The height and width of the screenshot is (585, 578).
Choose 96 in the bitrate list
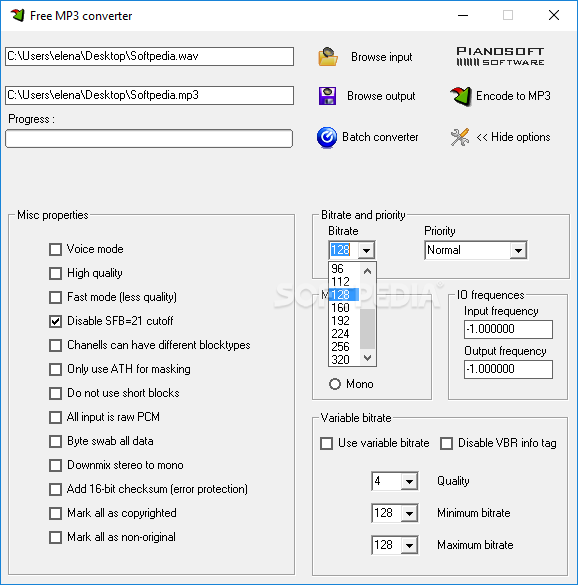click(344, 269)
